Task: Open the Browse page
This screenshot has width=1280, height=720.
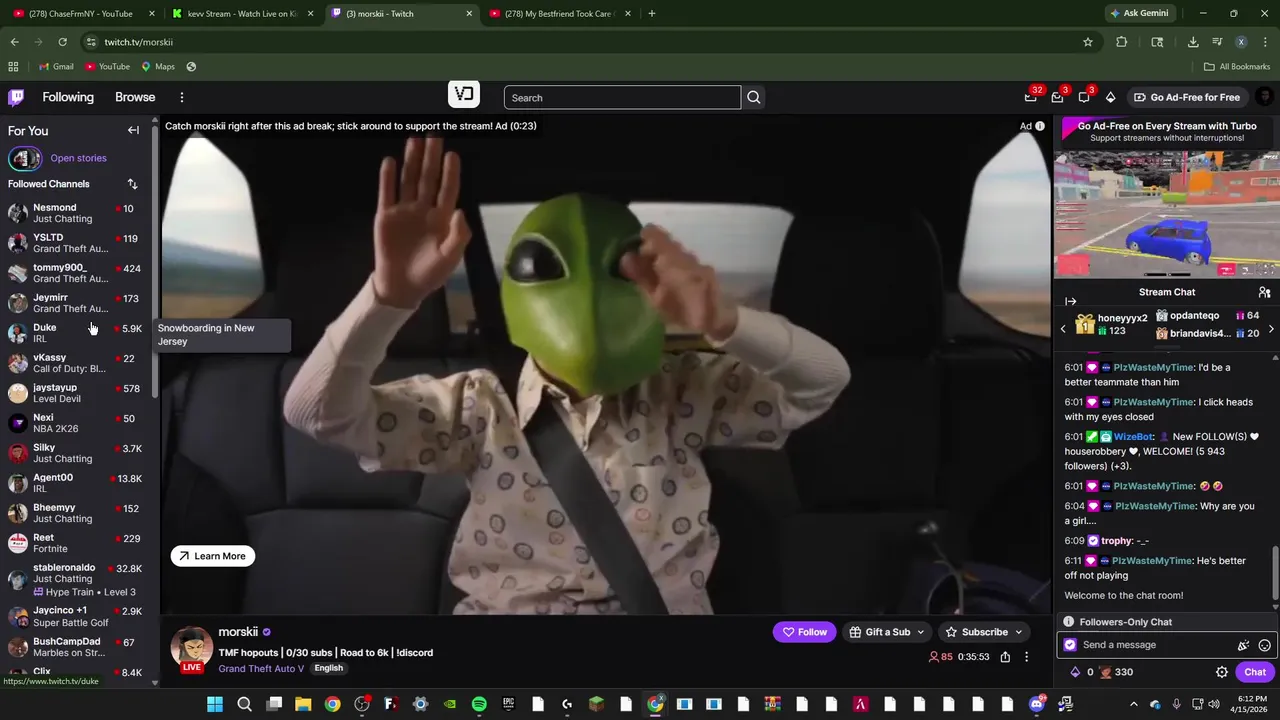Action: pyautogui.click(x=135, y=97)
